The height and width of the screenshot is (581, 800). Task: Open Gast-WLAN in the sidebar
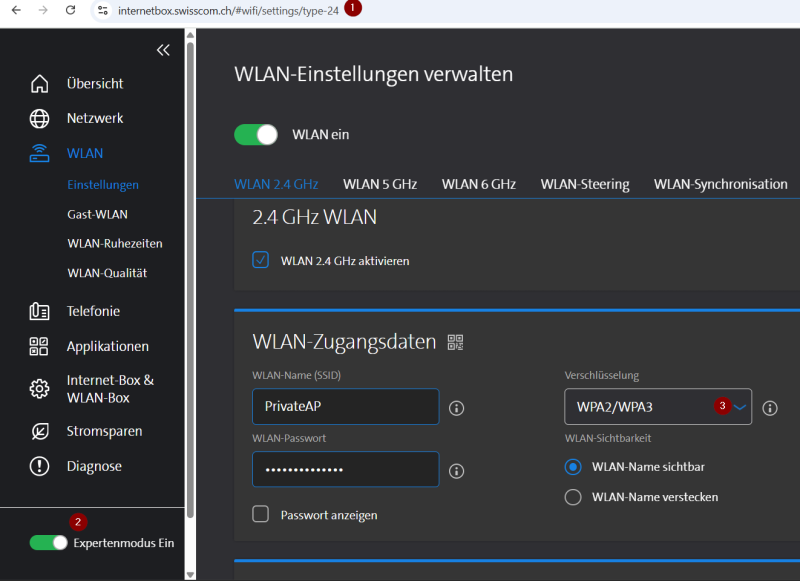pyautogui.click(x=97, y=214)
